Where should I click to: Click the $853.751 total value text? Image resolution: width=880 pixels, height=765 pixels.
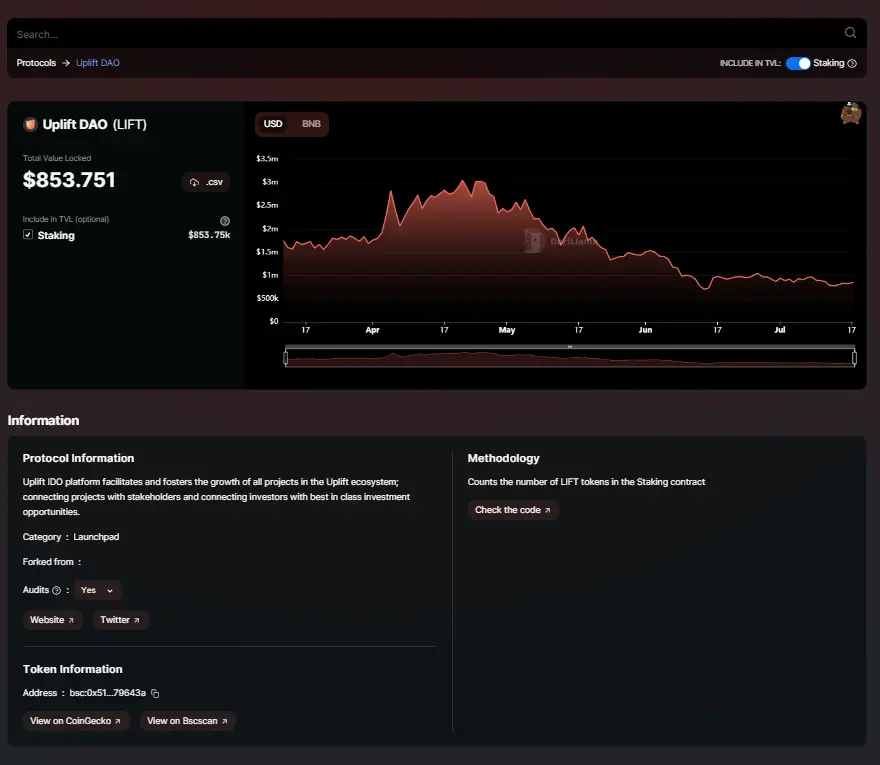[69, 180]
